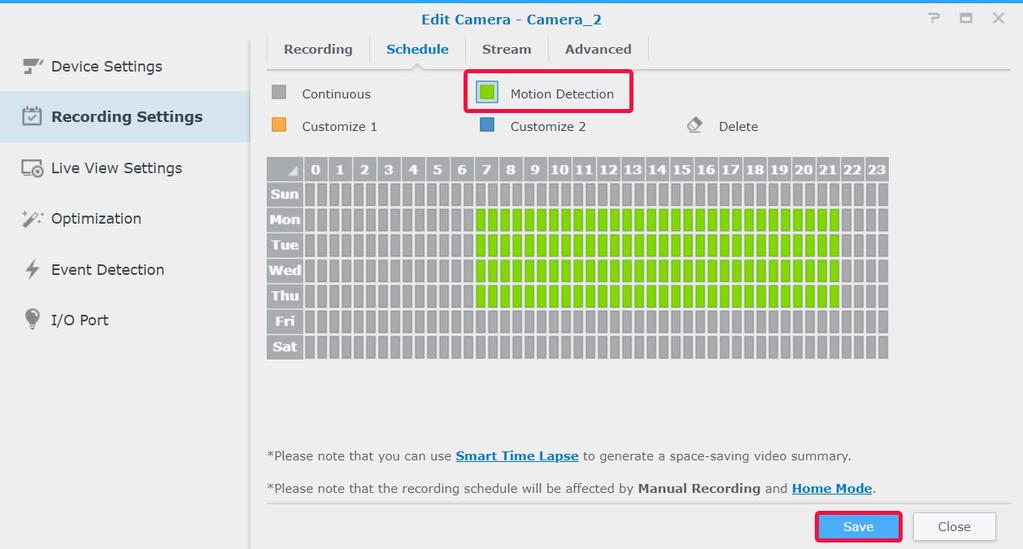Open Optimization wand icon

click(32, 219)
